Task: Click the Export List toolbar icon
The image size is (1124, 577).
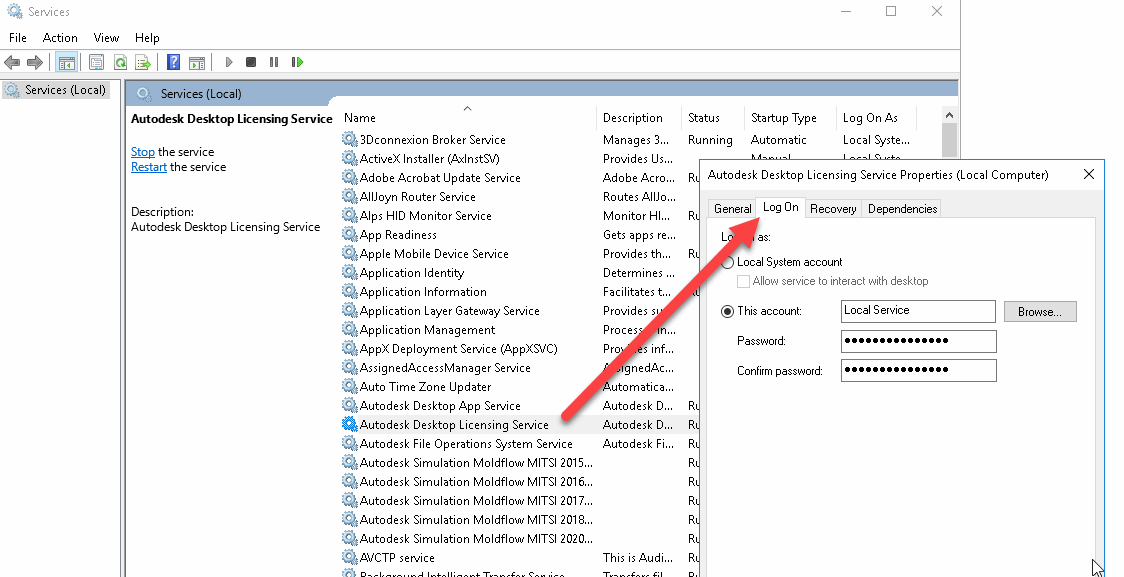Action: coord(143,62)
